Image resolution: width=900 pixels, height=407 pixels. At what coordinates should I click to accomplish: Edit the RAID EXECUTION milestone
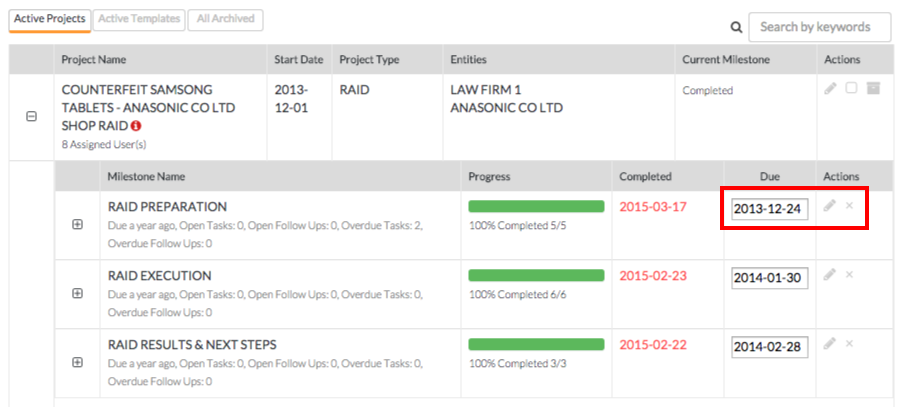829,274
